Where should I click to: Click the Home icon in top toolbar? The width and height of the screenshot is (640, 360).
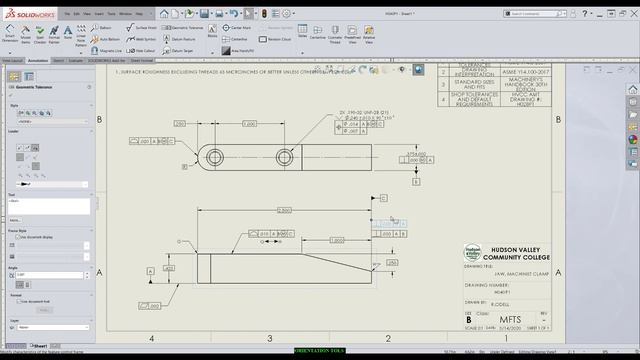coord(164,13)
